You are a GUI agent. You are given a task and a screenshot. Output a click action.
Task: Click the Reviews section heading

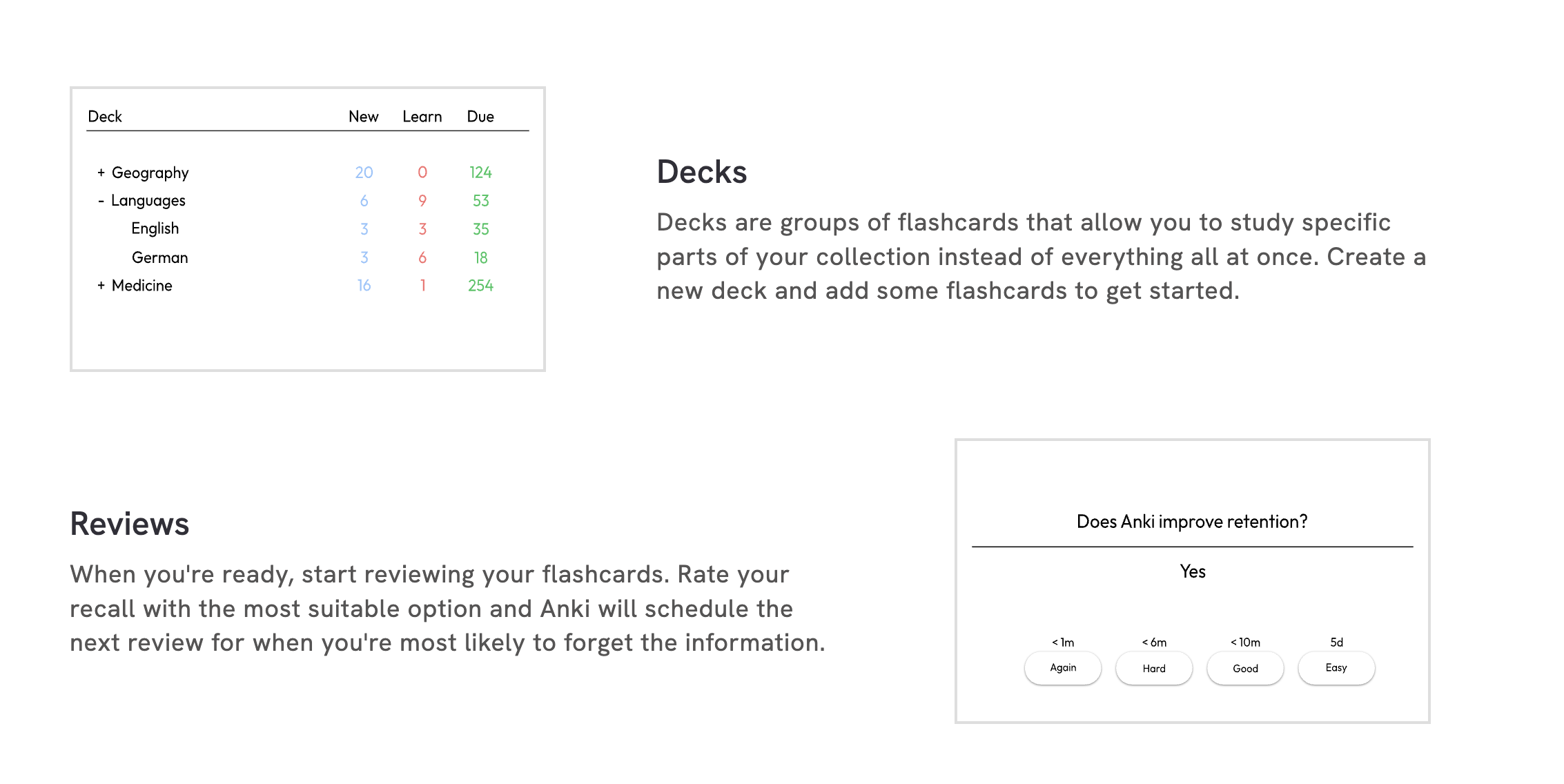[x=130, y=524]
